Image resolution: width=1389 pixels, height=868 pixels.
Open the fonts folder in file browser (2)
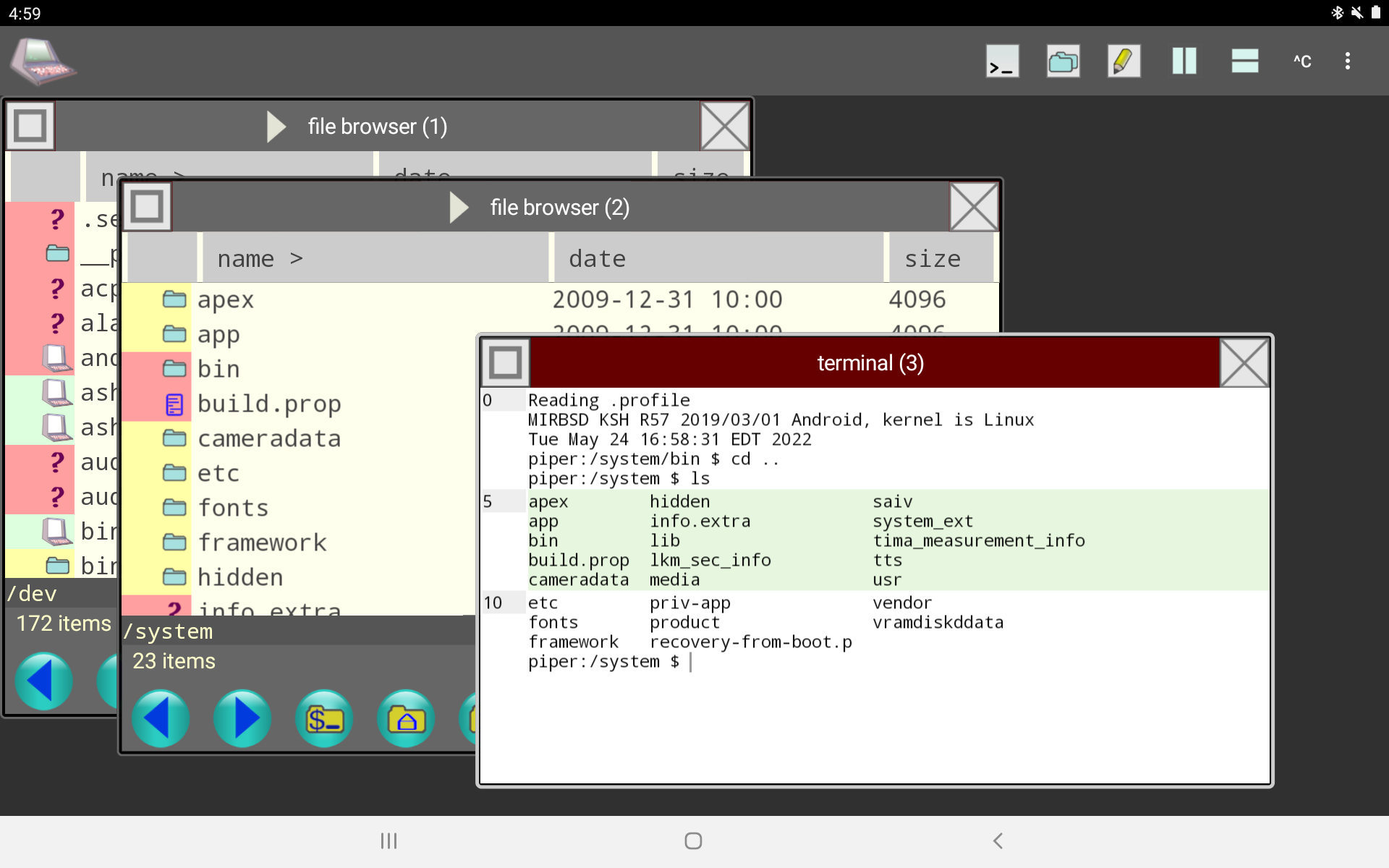coord(233,507)
